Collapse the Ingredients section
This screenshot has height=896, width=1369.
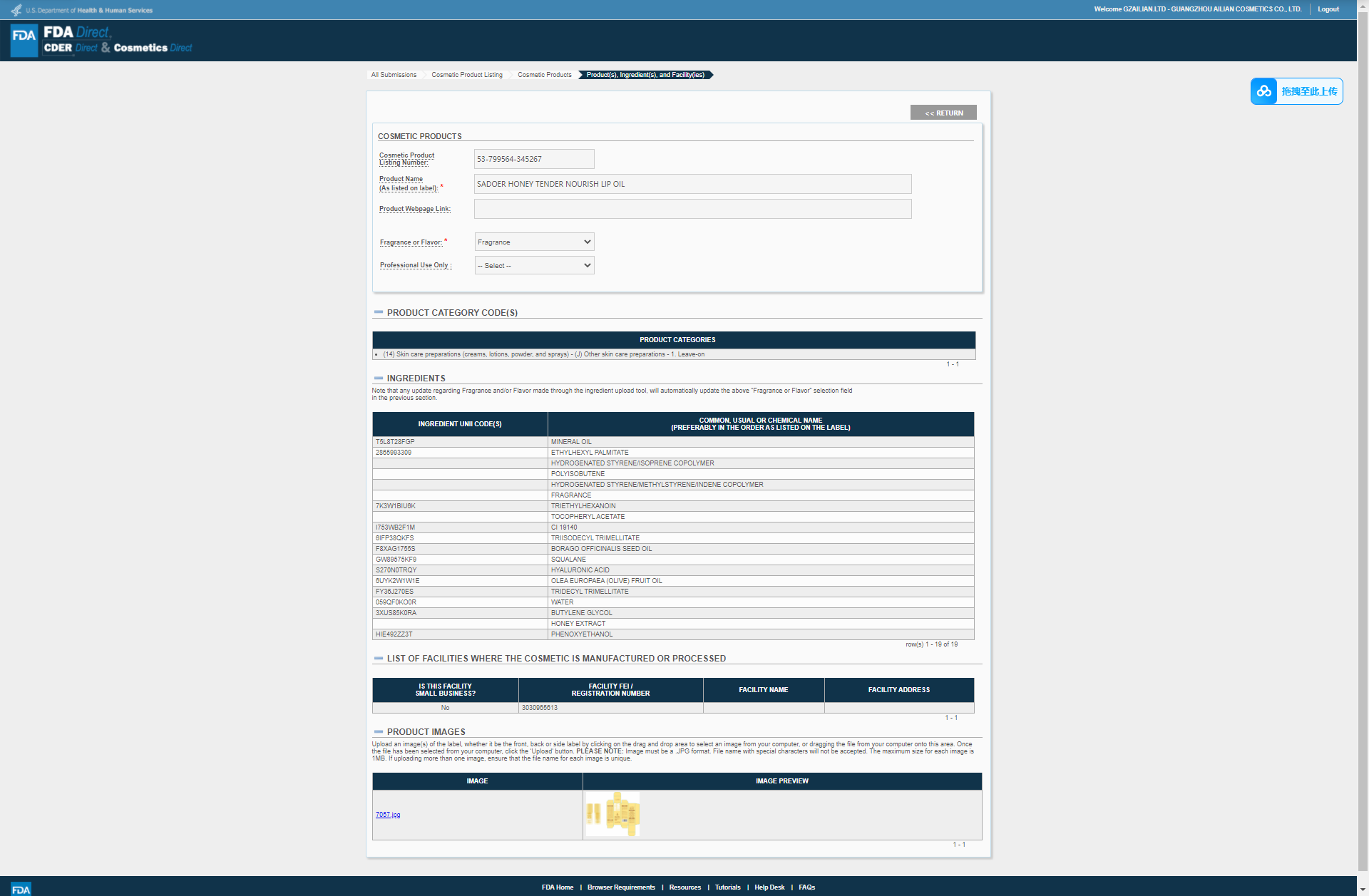(379, 379)
